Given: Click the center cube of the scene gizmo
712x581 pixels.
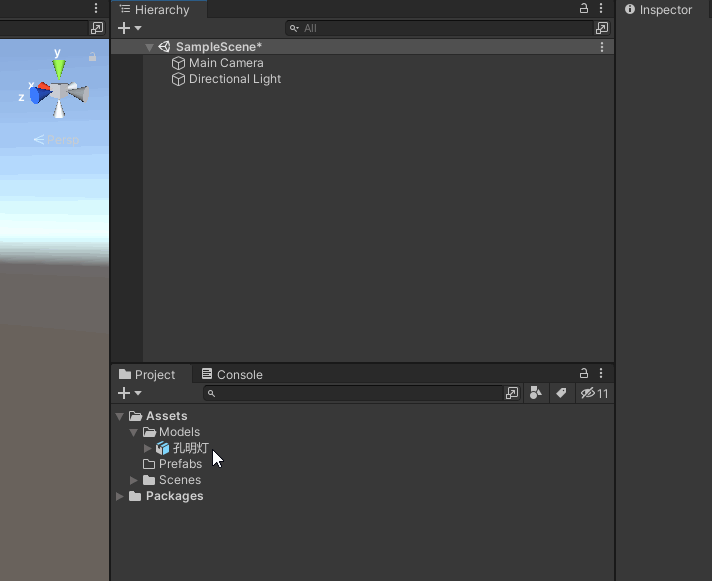Looking at the screenshot, I should point(59,91).
